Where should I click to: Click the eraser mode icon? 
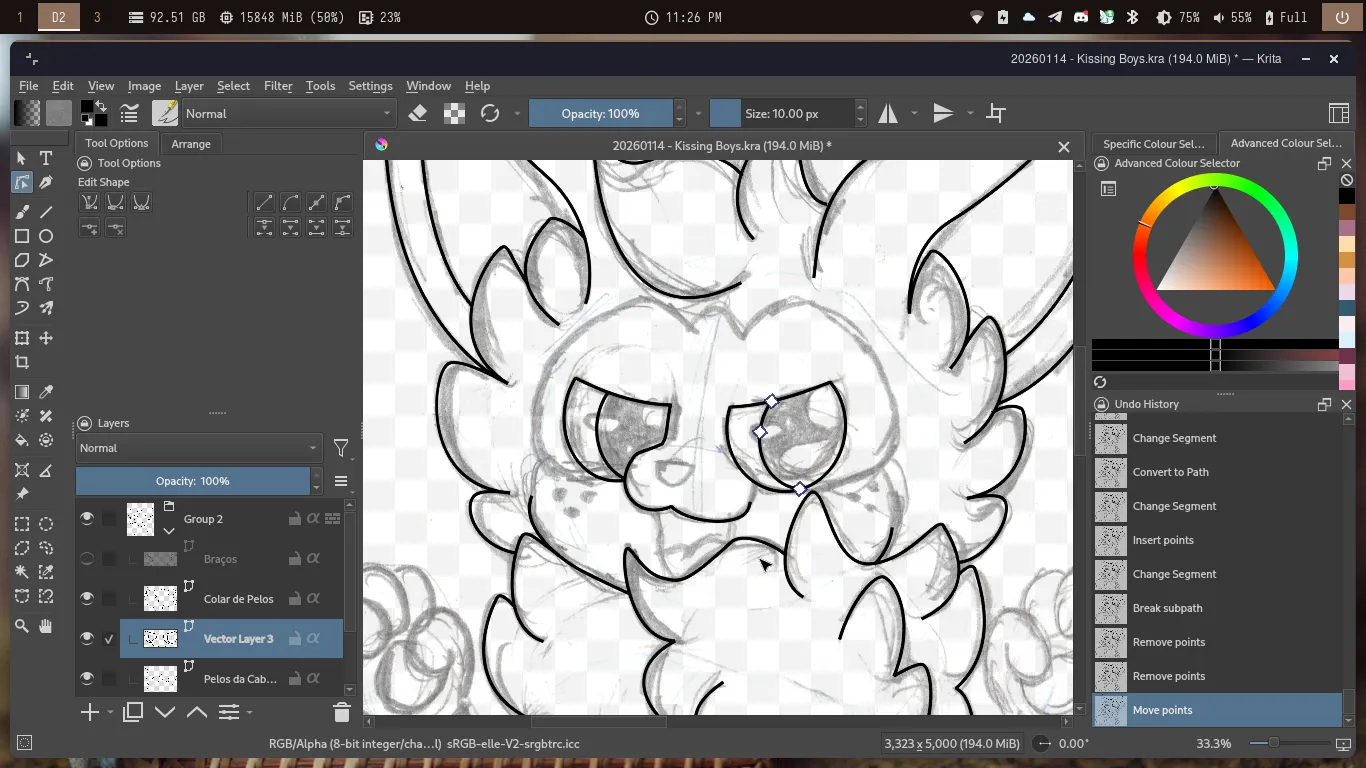[418, 113]
